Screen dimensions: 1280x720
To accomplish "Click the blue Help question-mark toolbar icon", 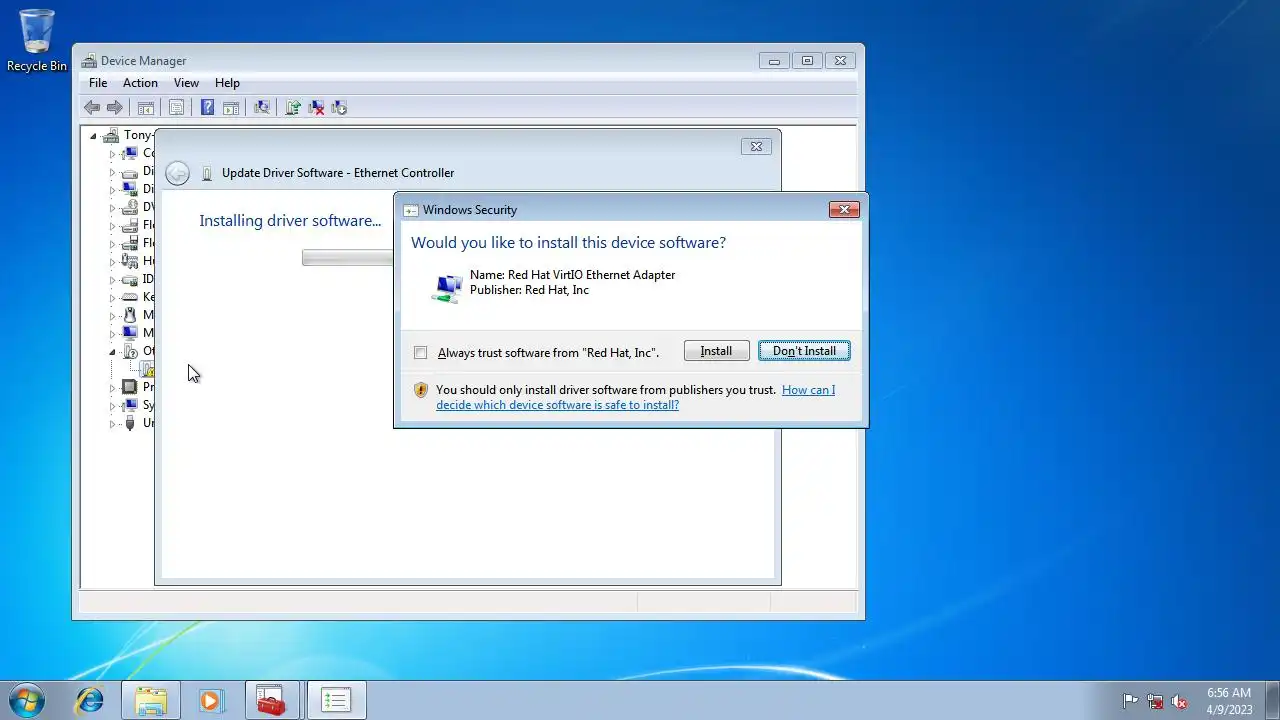I will coord(207,108).
